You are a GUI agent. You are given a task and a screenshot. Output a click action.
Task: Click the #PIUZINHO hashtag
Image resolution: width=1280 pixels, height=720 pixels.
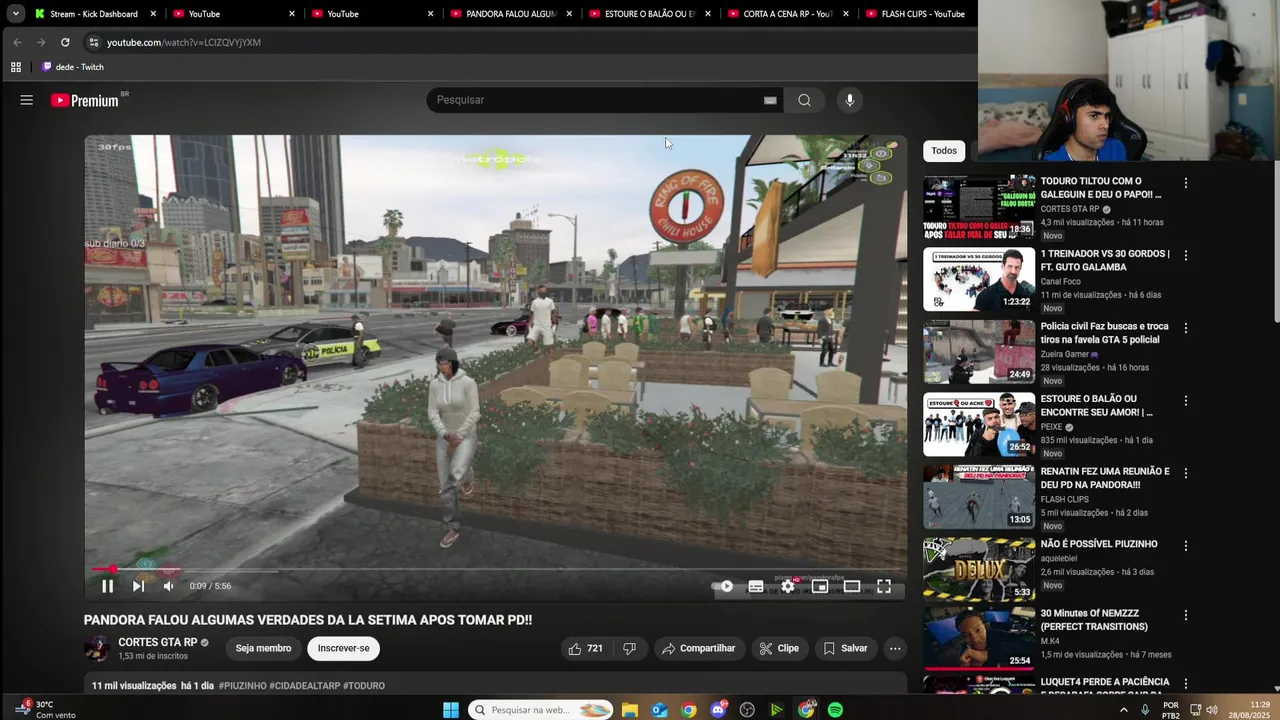(242, 686)
